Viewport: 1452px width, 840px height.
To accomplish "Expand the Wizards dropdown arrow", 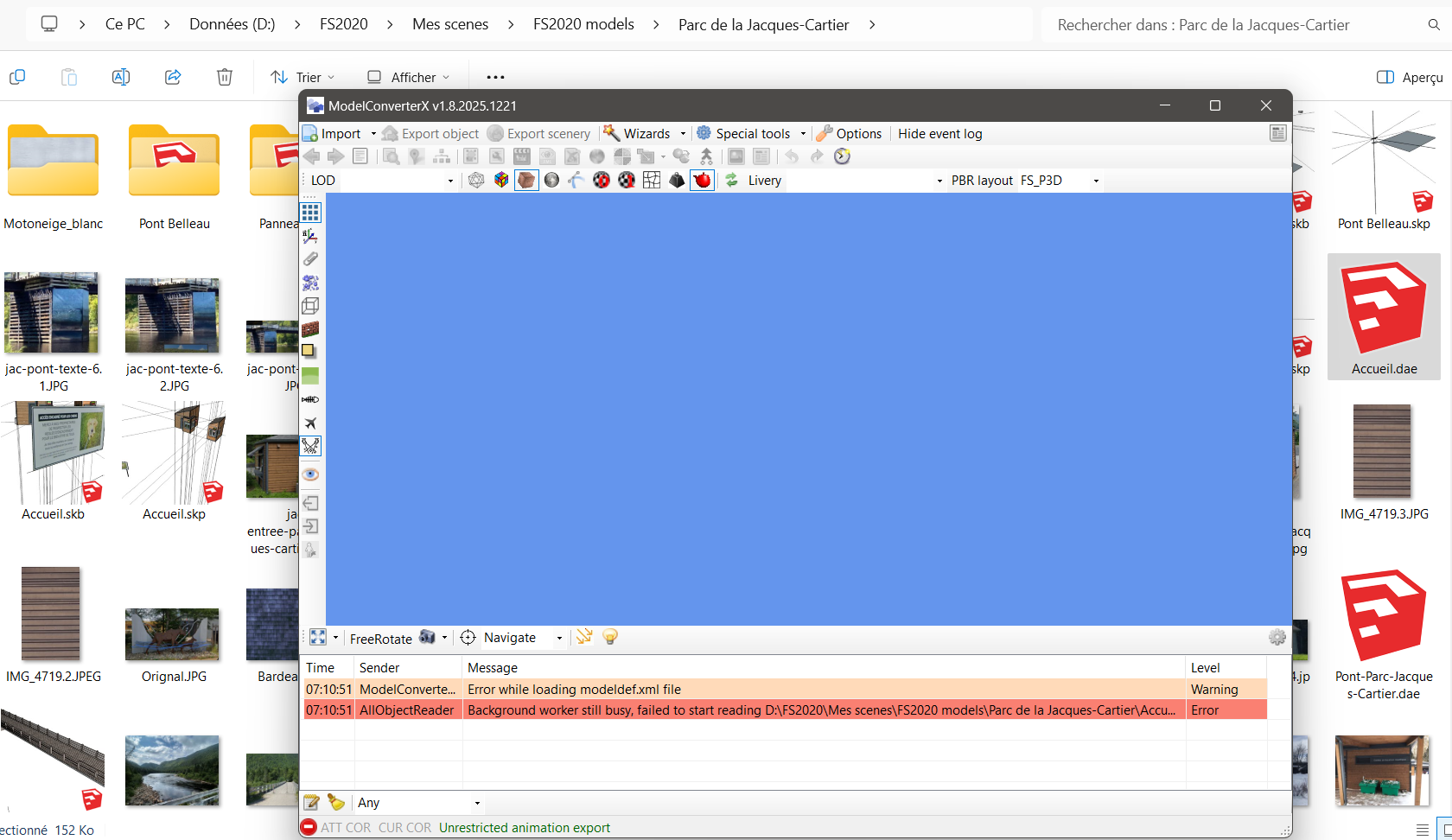I will pos(683,134).
